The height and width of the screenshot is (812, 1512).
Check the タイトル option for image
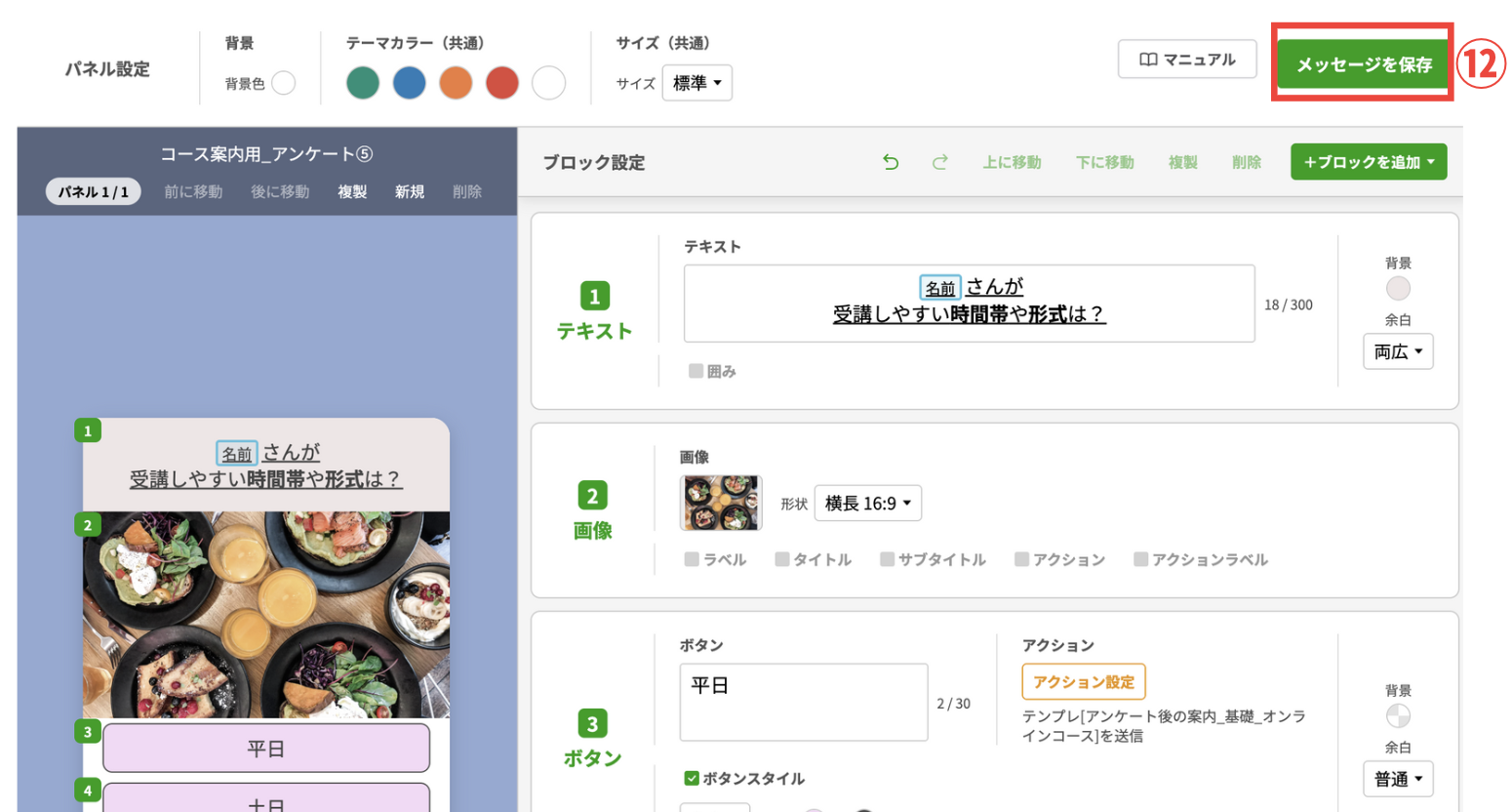[782, 559]
